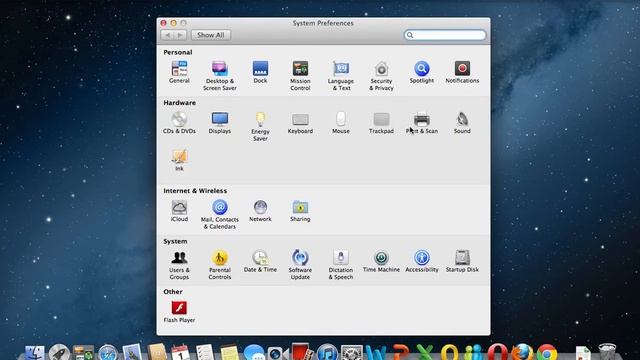Viewport: 640px width, 360px height.
Task: Open Parental Controls settings
Action: (220, 265)
